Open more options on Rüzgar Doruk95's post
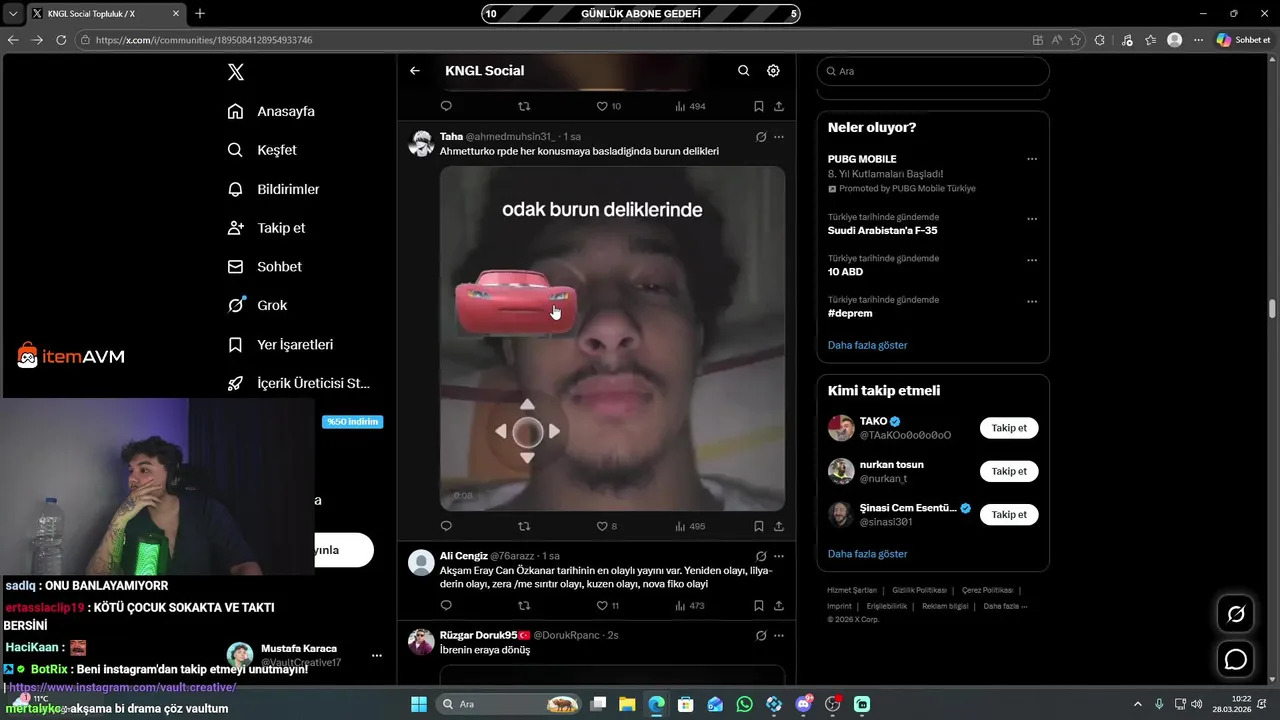 point(779,635)
